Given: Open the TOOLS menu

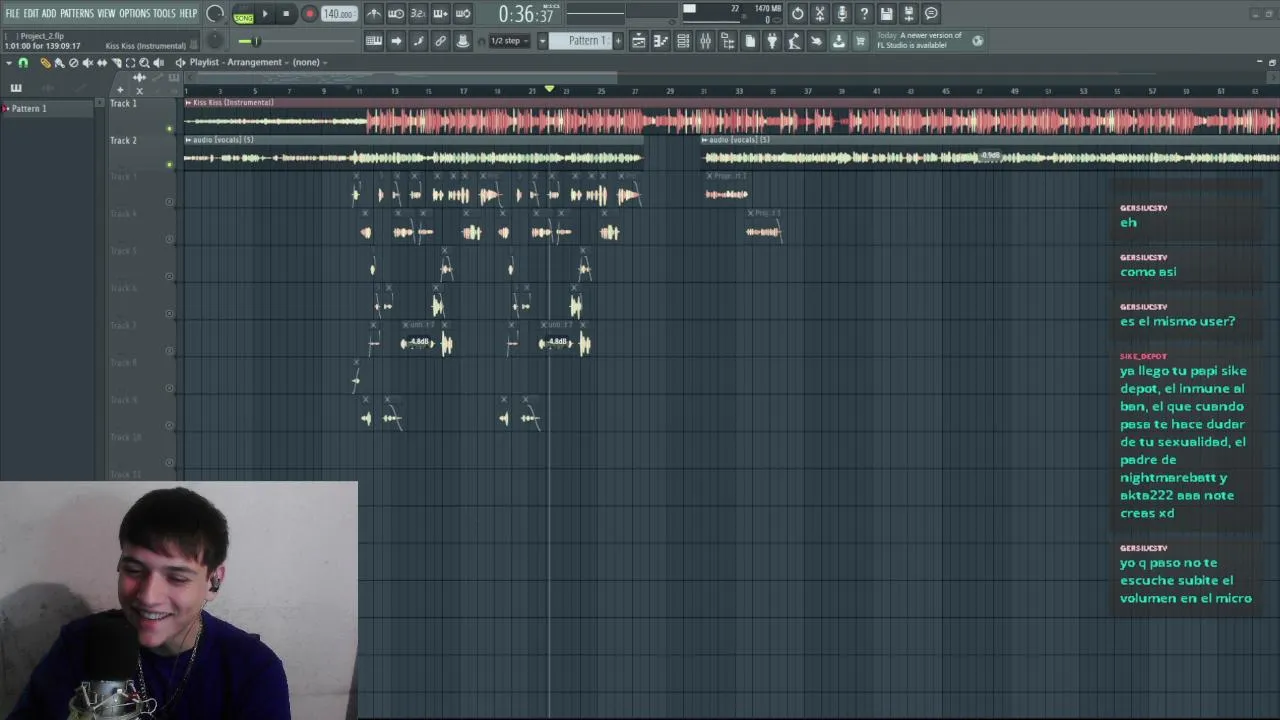Looking at the screenshot, I should (x=164, y=13).
